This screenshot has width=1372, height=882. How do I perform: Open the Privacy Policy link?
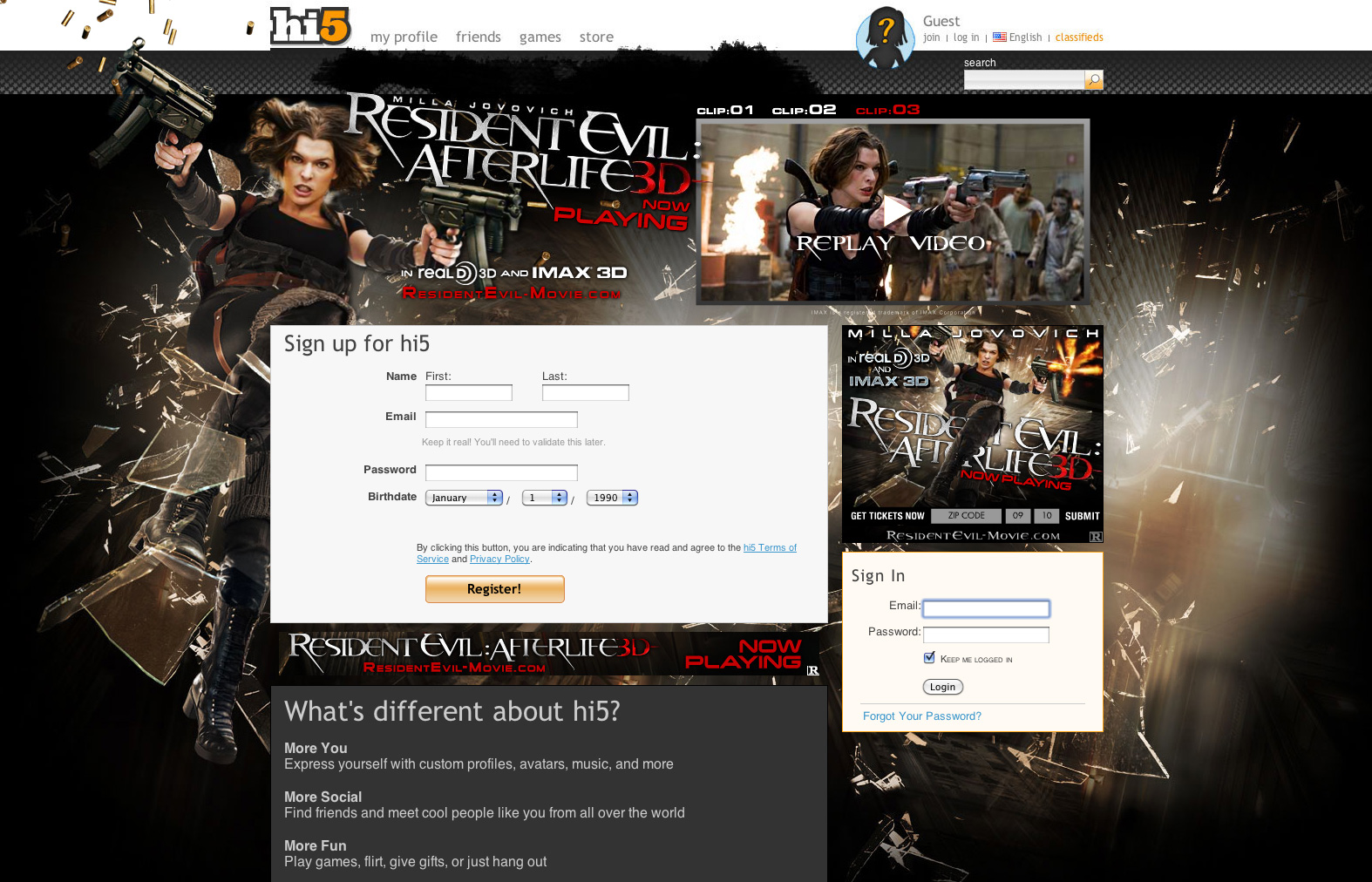(499, 560)
